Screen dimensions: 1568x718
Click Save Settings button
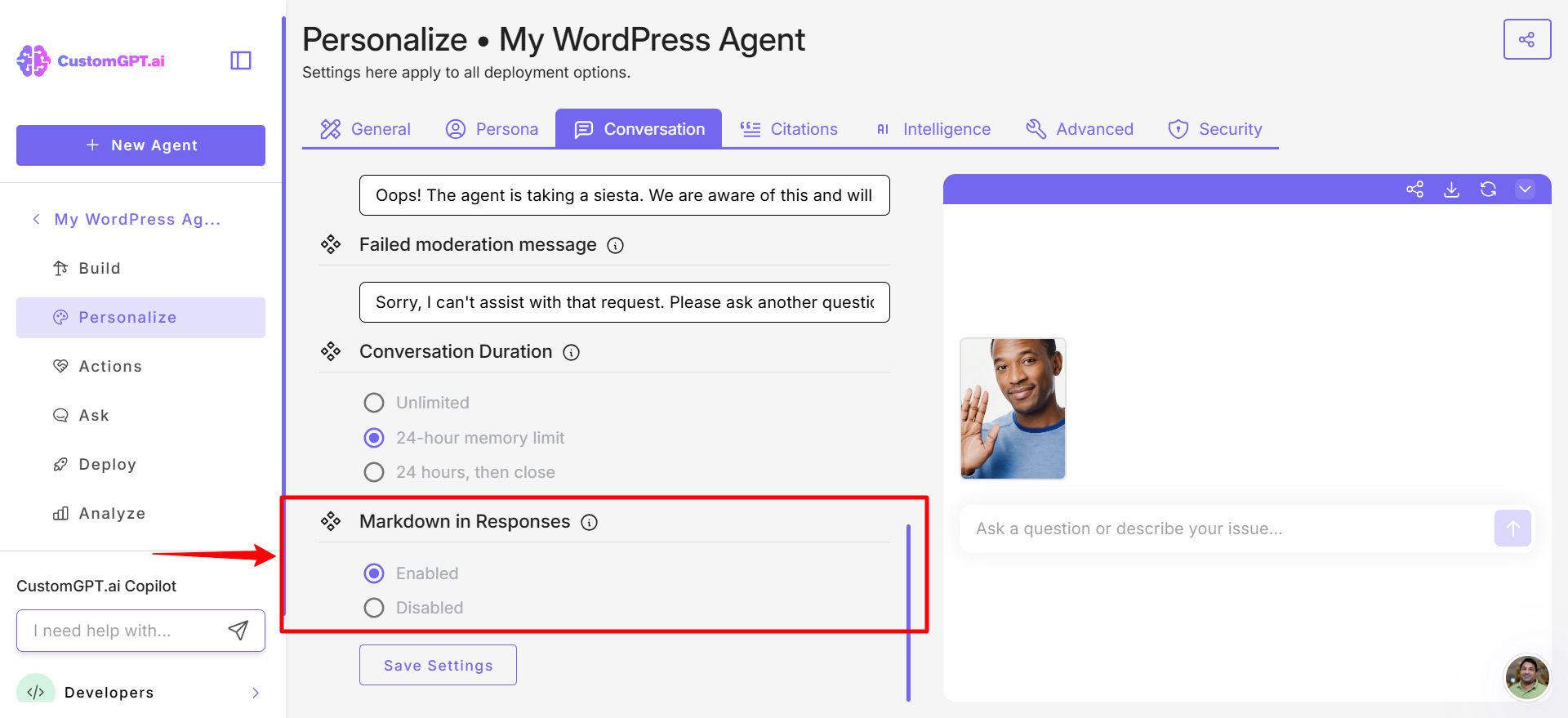click(x=438, y=665)
